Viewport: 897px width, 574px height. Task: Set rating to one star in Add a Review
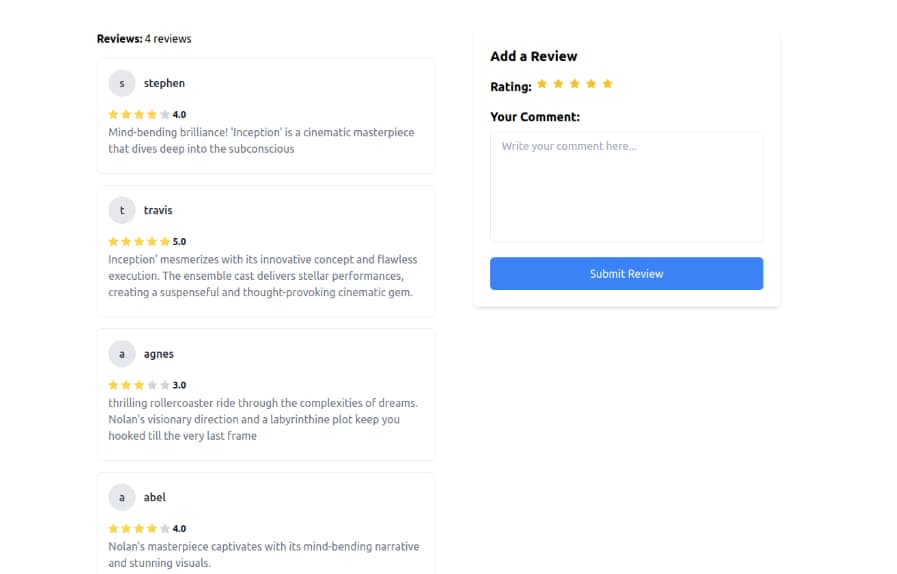[x=542, y=84]
